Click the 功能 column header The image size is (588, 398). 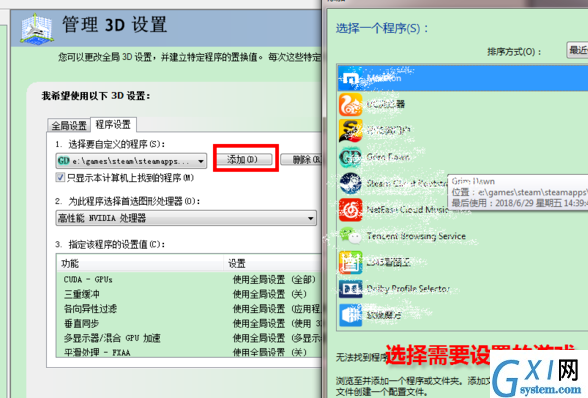(140, 263)
